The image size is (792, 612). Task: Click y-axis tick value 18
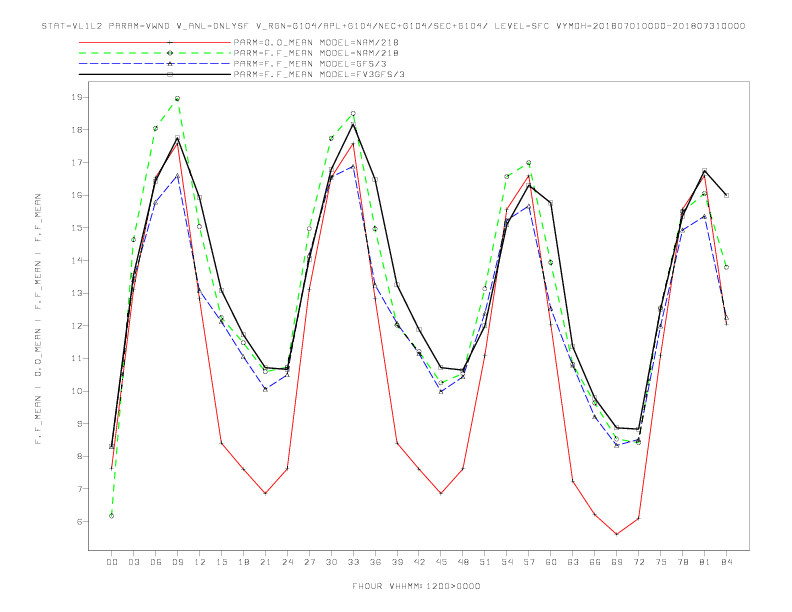point(77,130)
